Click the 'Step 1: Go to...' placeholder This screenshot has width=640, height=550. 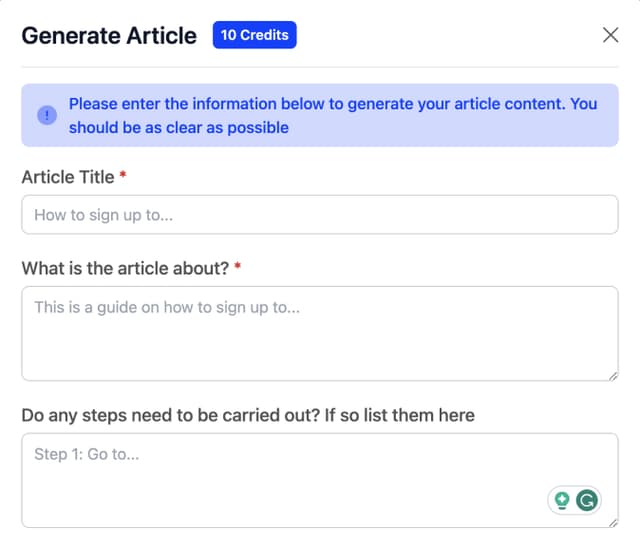86,454
